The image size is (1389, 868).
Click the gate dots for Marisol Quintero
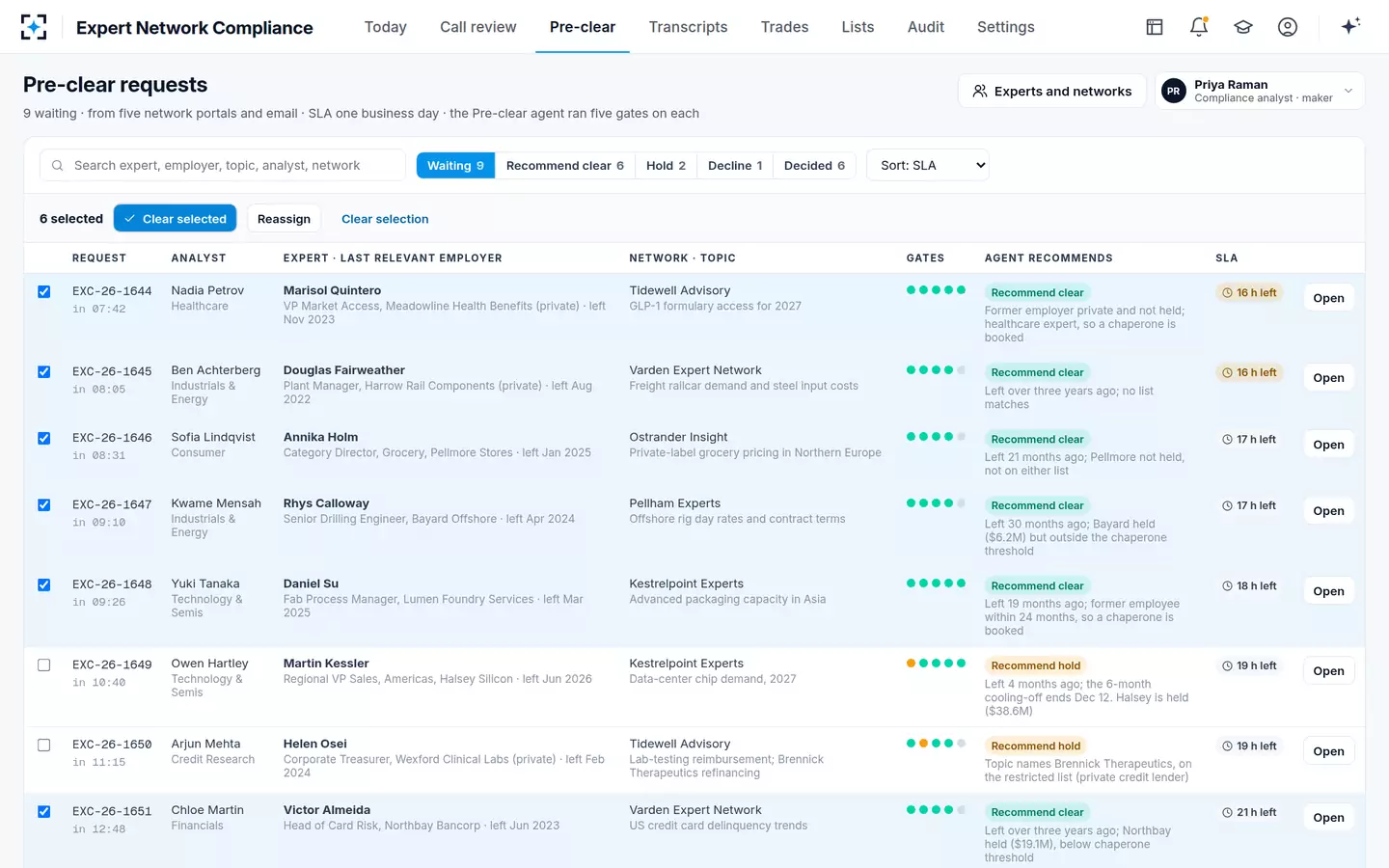[936, 289]
